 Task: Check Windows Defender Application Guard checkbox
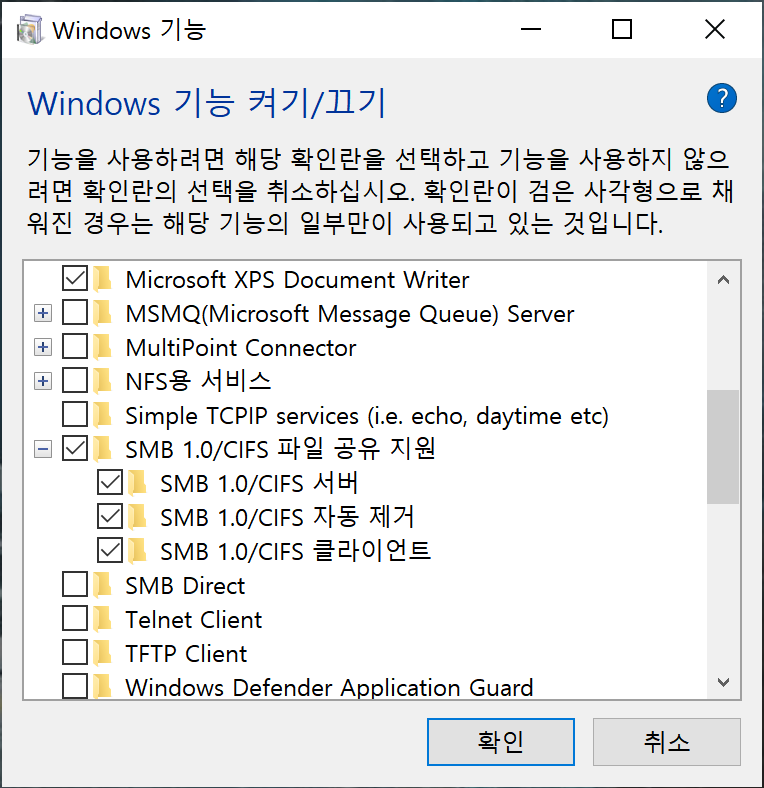pos(75,686)
